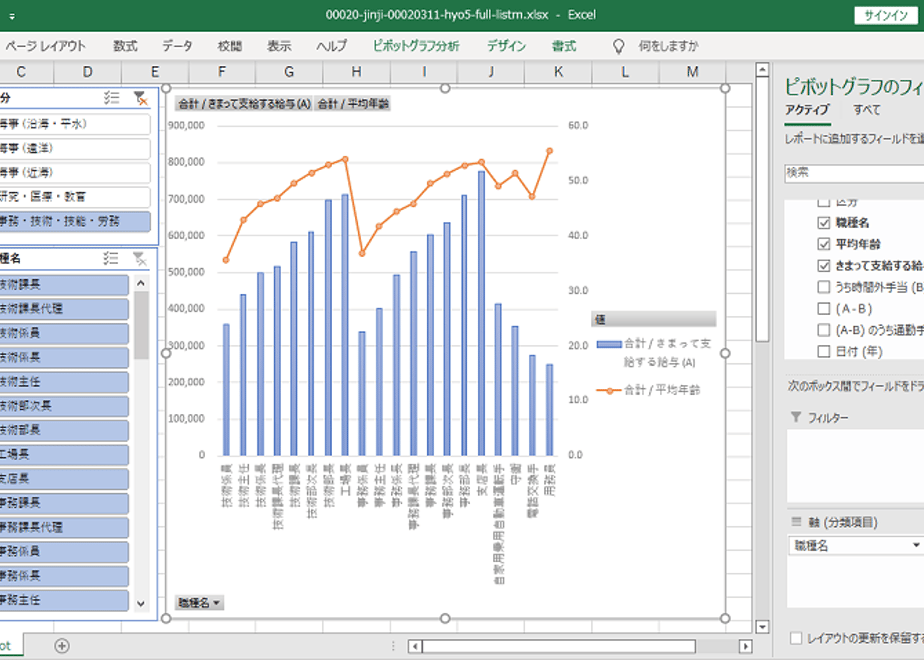Select the orange line series legend entry
The height and width of the screenshot is (660, 924).
pyautogui.click(x=648, y=390)
